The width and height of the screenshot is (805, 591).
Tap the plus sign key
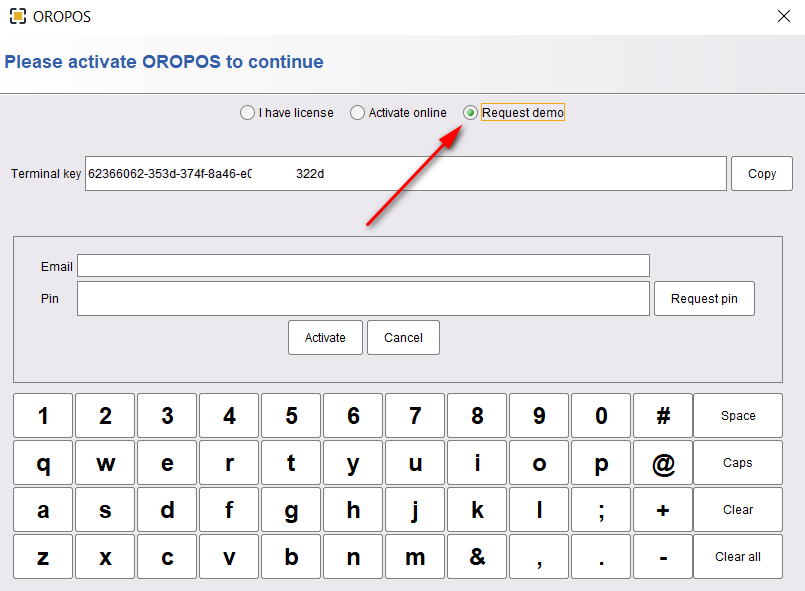point(663,509)
